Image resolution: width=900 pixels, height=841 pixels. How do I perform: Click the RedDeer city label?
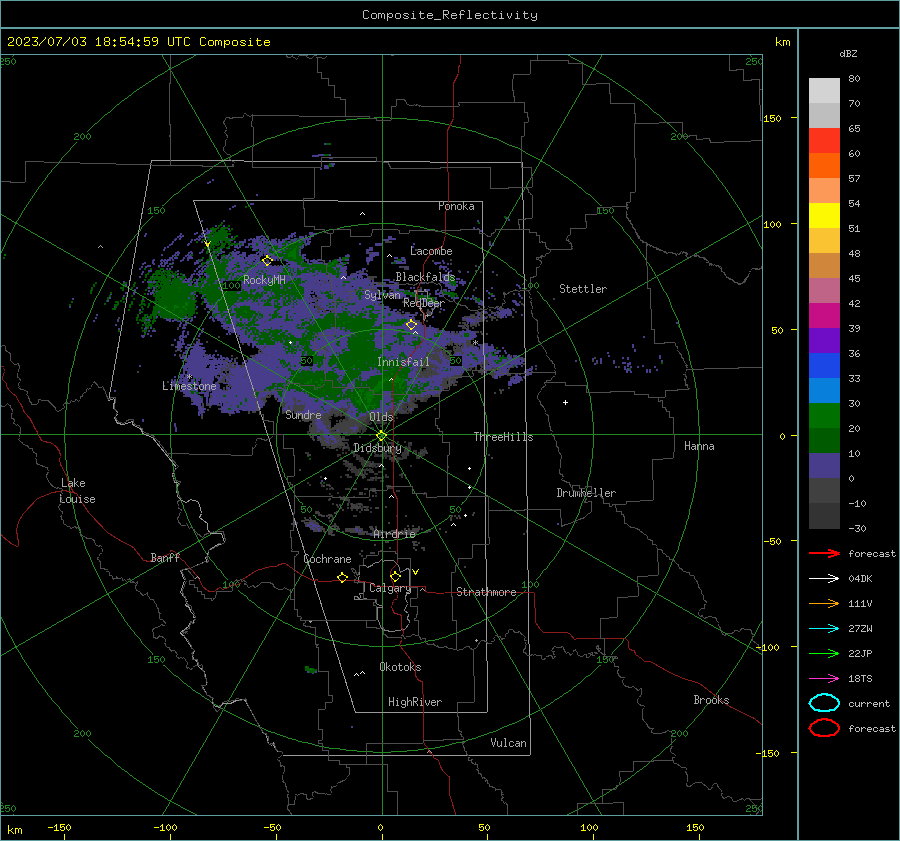point(424,303)
